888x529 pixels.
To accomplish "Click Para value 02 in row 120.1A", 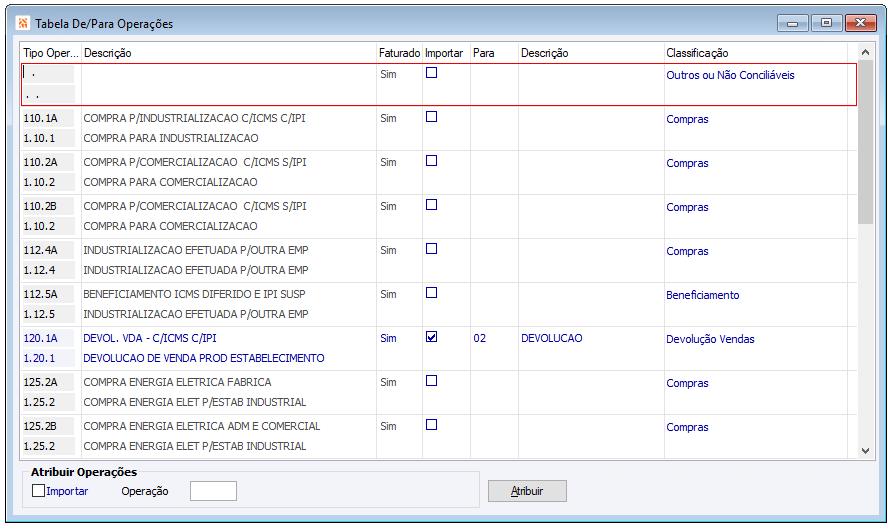I will pos(480,338).
